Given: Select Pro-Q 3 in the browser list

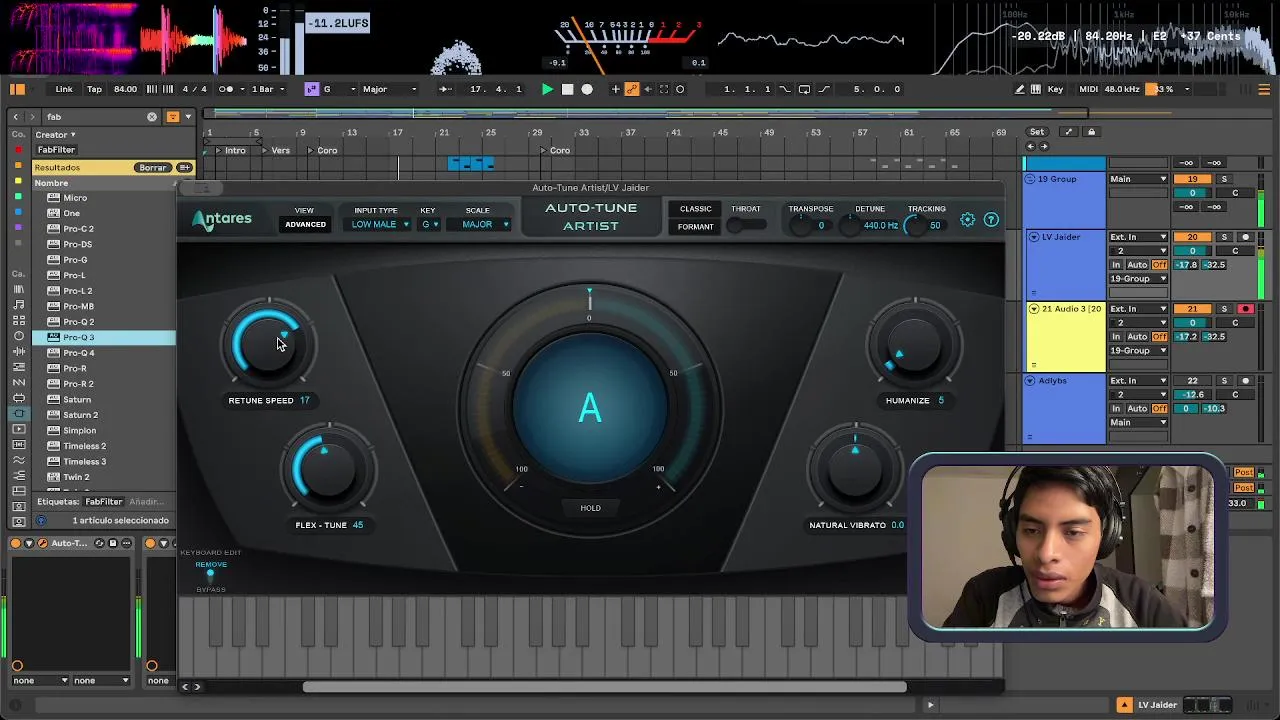Looking at the screenshot, I should pos(104,337).
